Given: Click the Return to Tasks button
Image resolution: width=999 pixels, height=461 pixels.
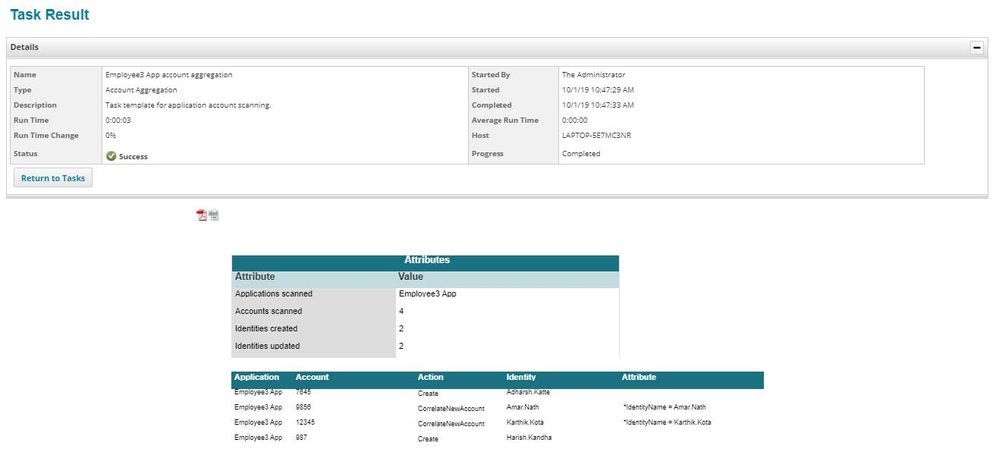Looking at the screenshot, I should [53, 178].
